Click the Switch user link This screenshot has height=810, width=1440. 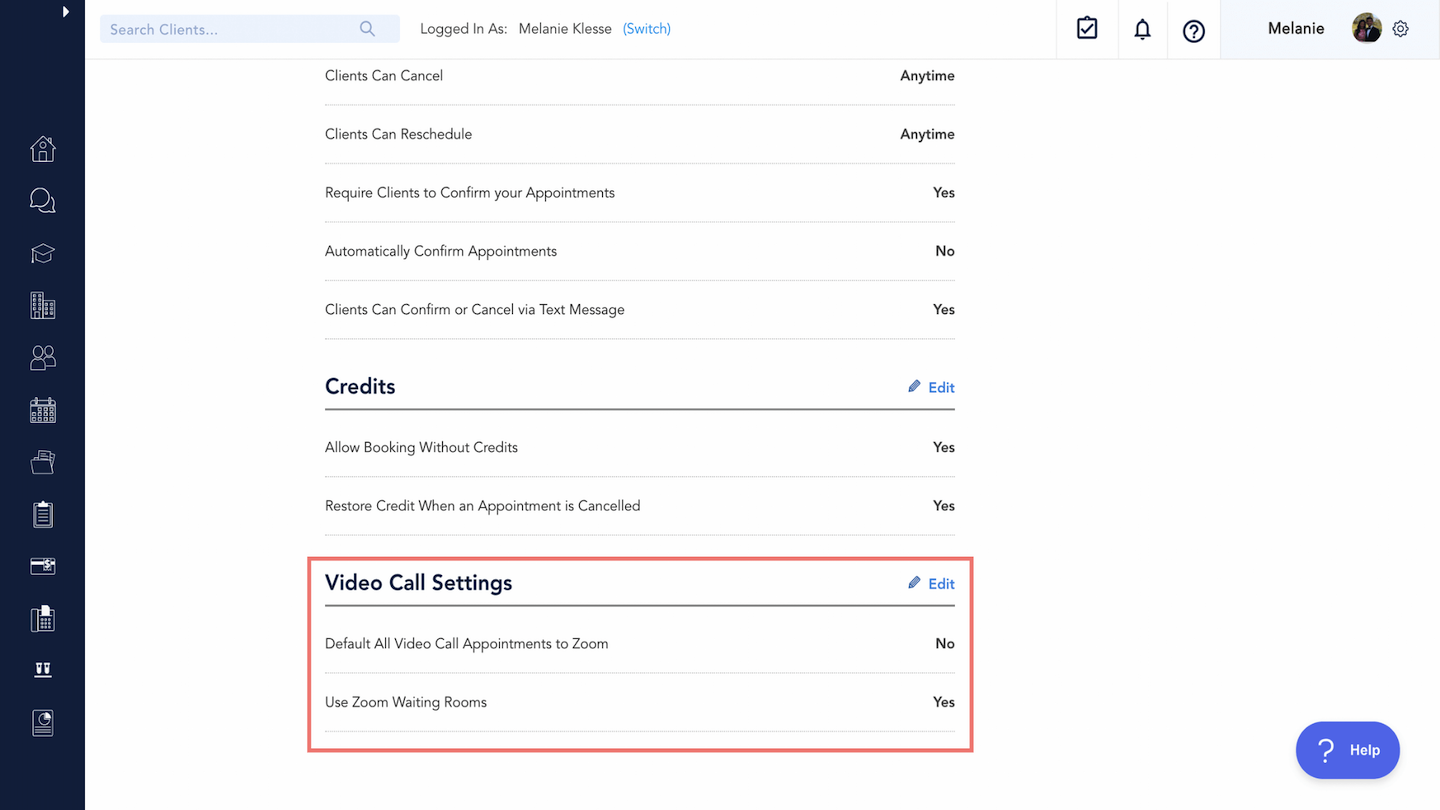pyautogui.click(x=646, y=29)
